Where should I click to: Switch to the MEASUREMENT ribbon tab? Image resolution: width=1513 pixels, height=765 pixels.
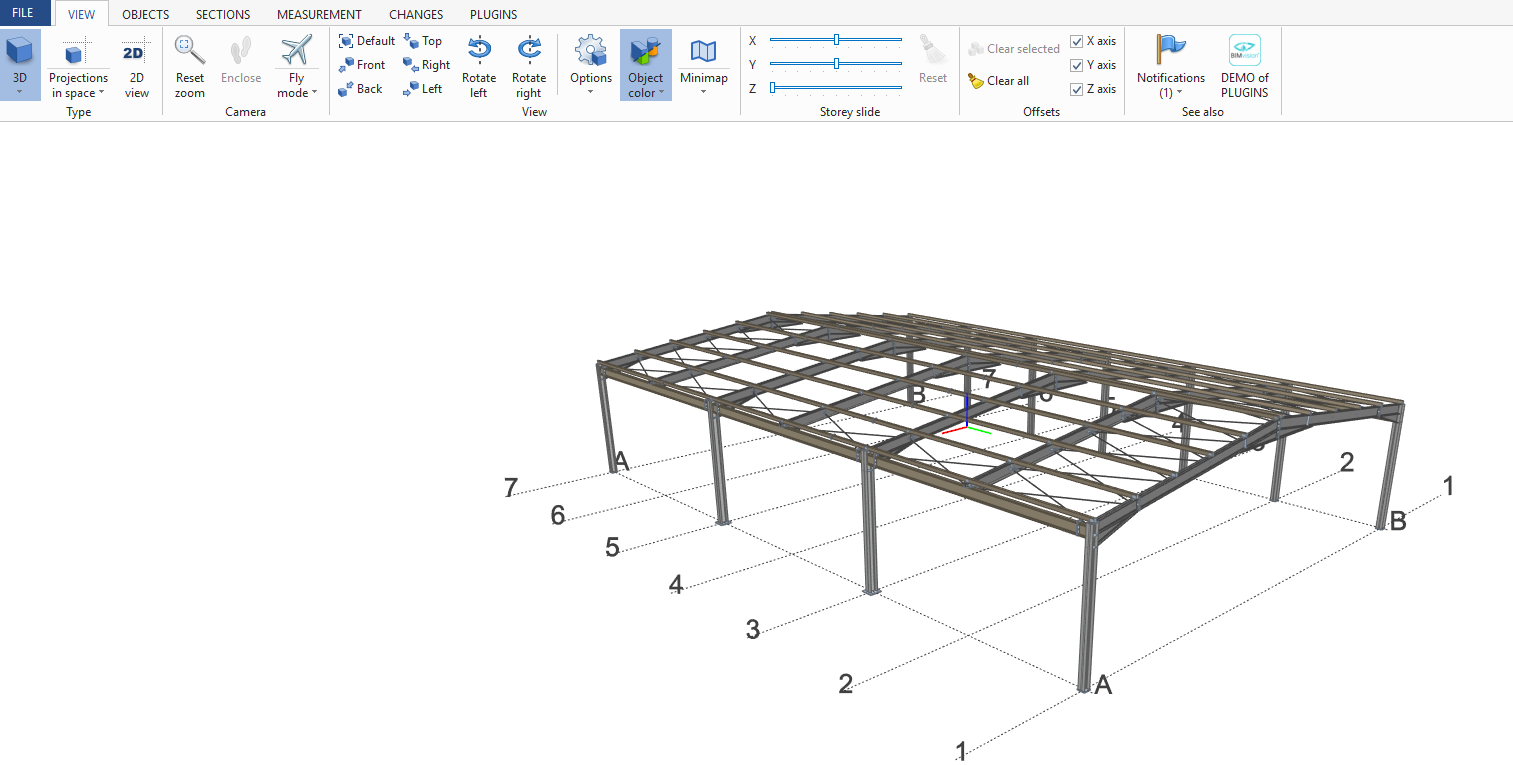click(x=319, y=14)
